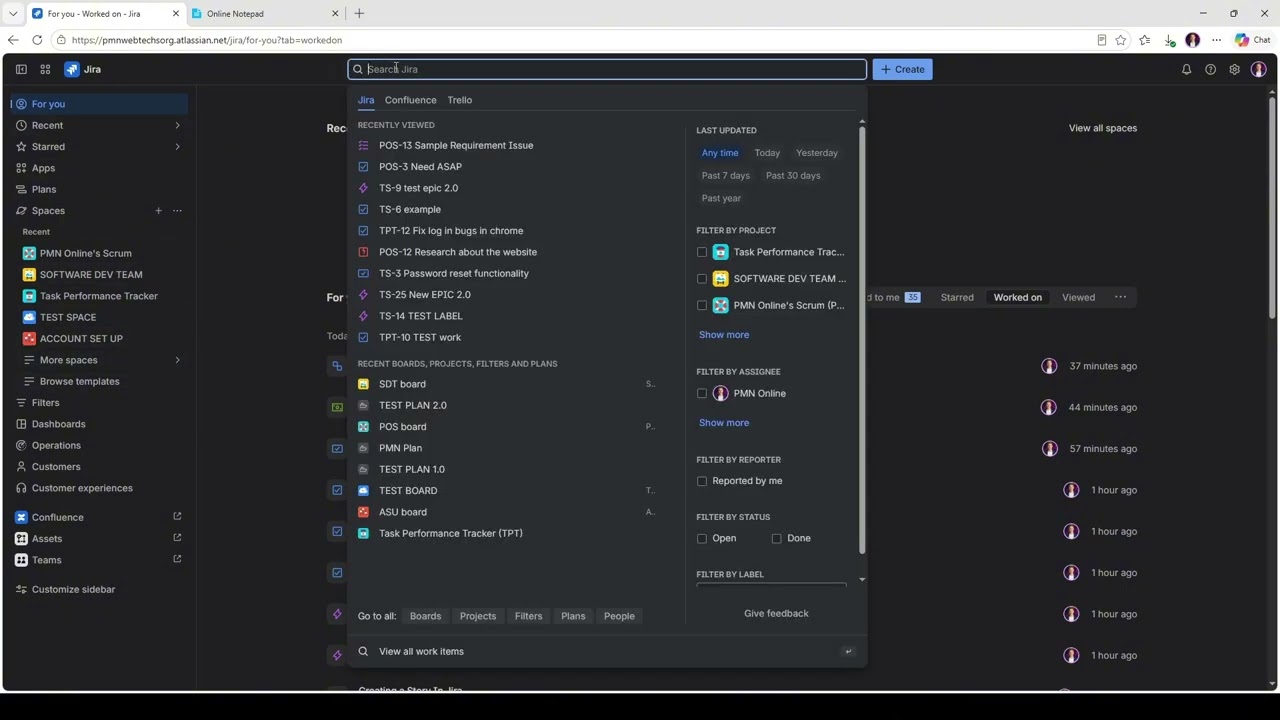The width and height of the screenshot is (1280, 720).
Task: Show more project filters
Action: (724, 335)
